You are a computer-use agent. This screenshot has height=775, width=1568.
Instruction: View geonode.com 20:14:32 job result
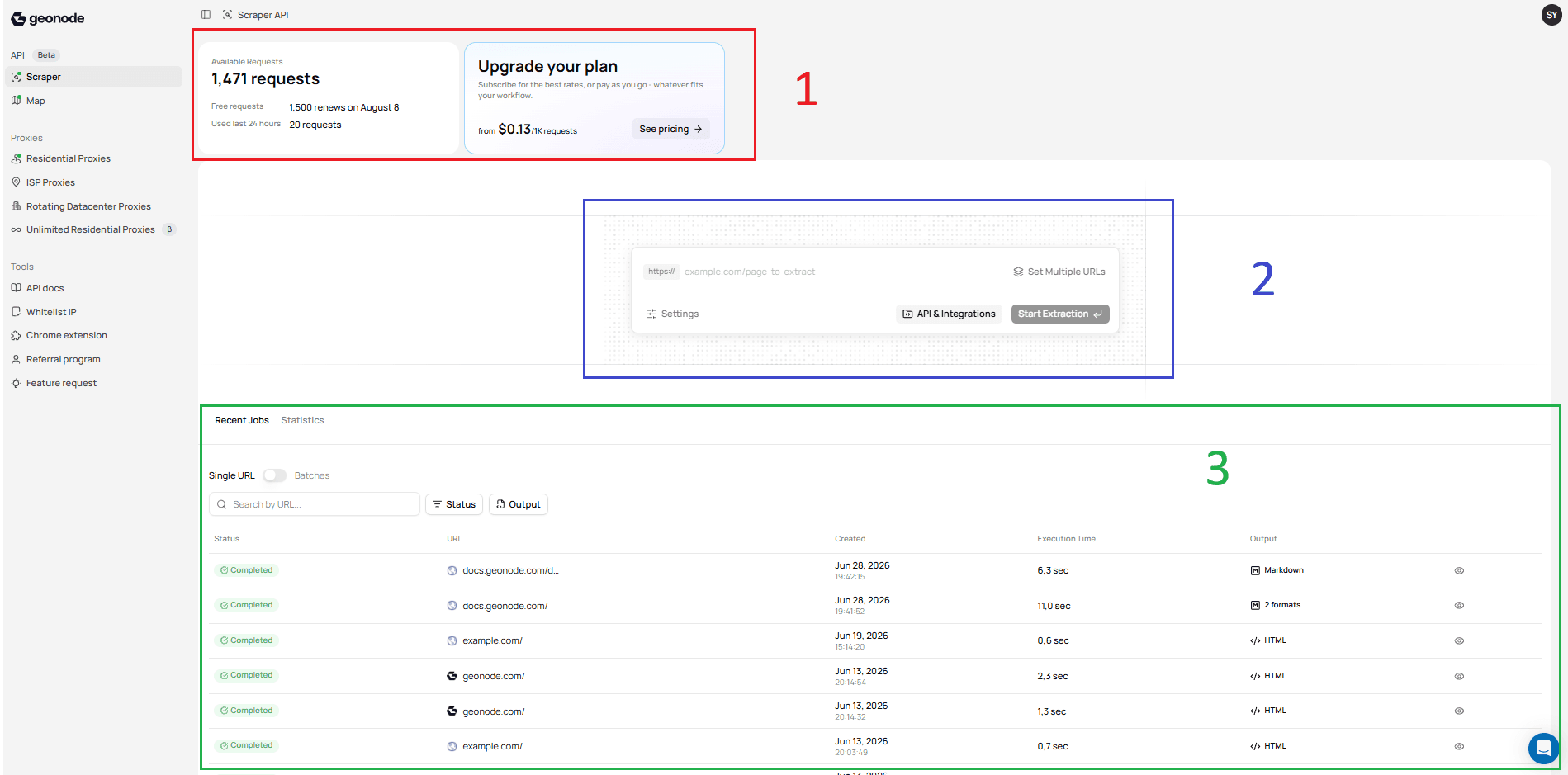(1459, 711)
